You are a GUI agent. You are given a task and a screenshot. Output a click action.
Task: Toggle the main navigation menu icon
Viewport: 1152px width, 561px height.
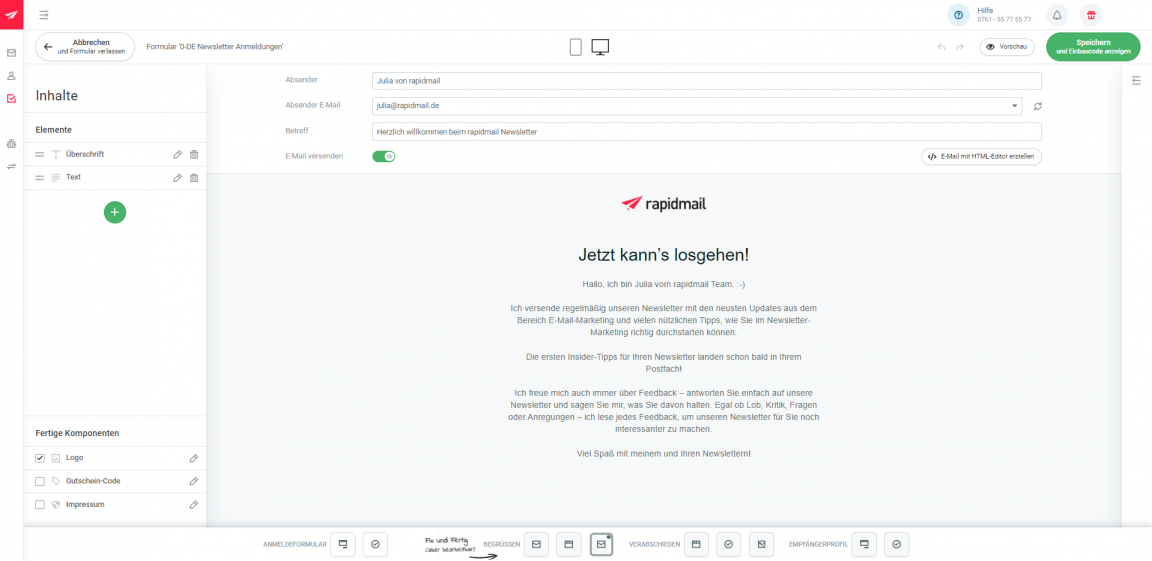(44, 15)
